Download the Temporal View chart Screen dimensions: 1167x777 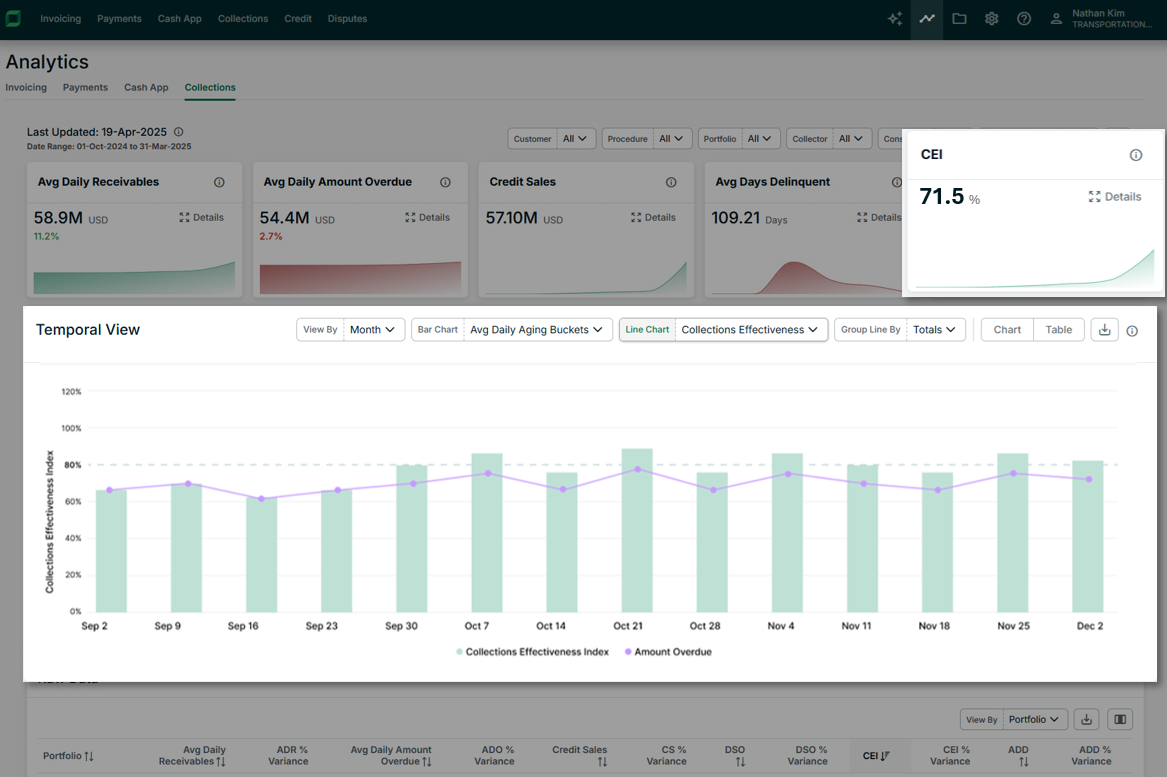1104,329
